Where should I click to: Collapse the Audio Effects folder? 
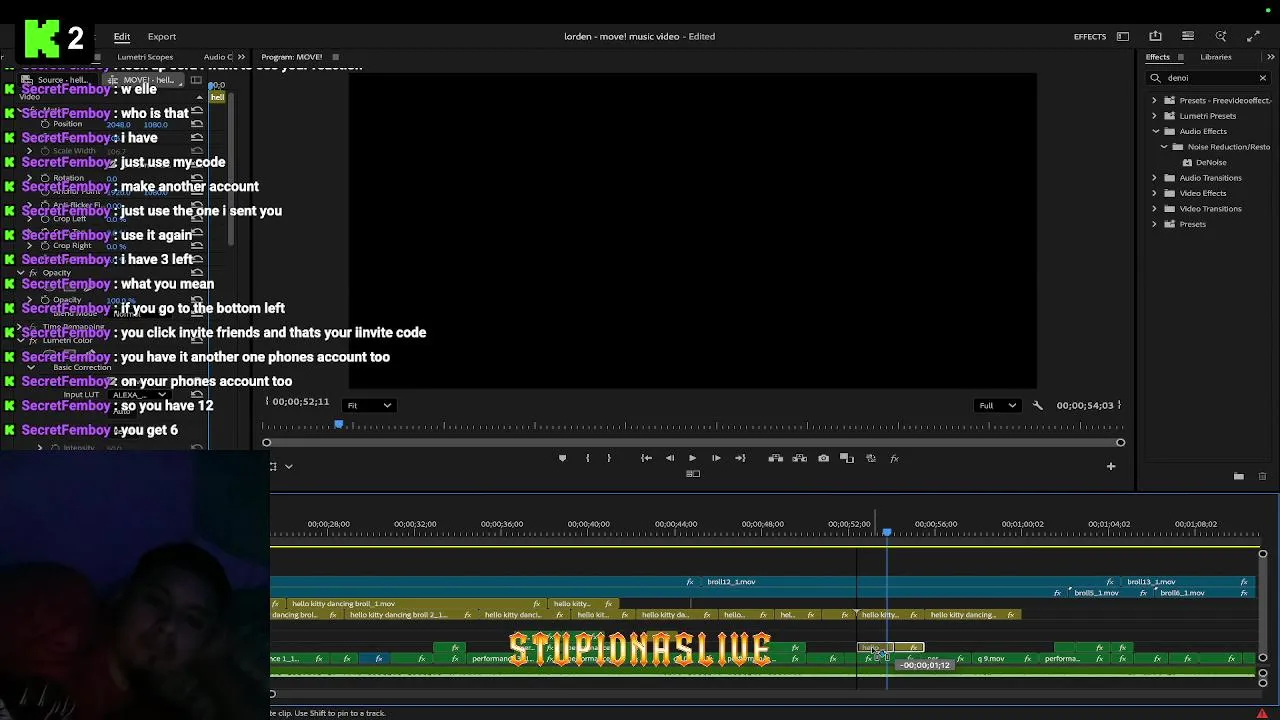click(1155, 131)
